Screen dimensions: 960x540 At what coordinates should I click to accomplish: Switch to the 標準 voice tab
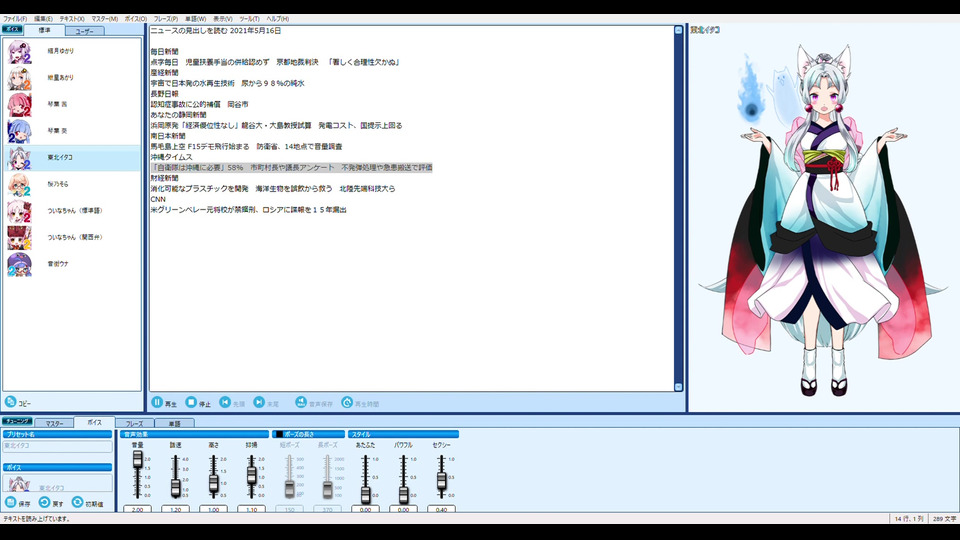coord(45,30)
